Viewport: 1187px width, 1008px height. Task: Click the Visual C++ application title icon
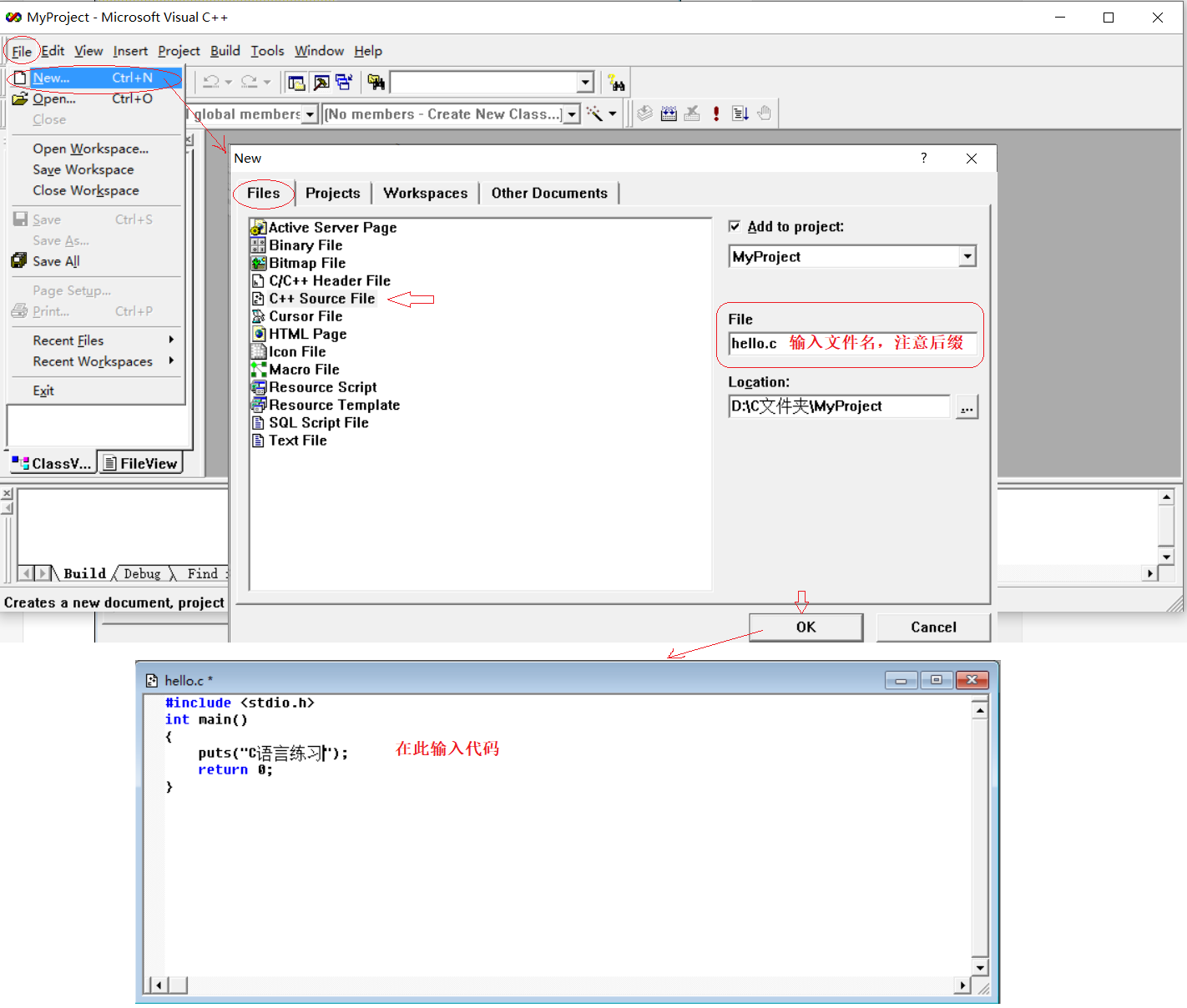coord(13,18)
